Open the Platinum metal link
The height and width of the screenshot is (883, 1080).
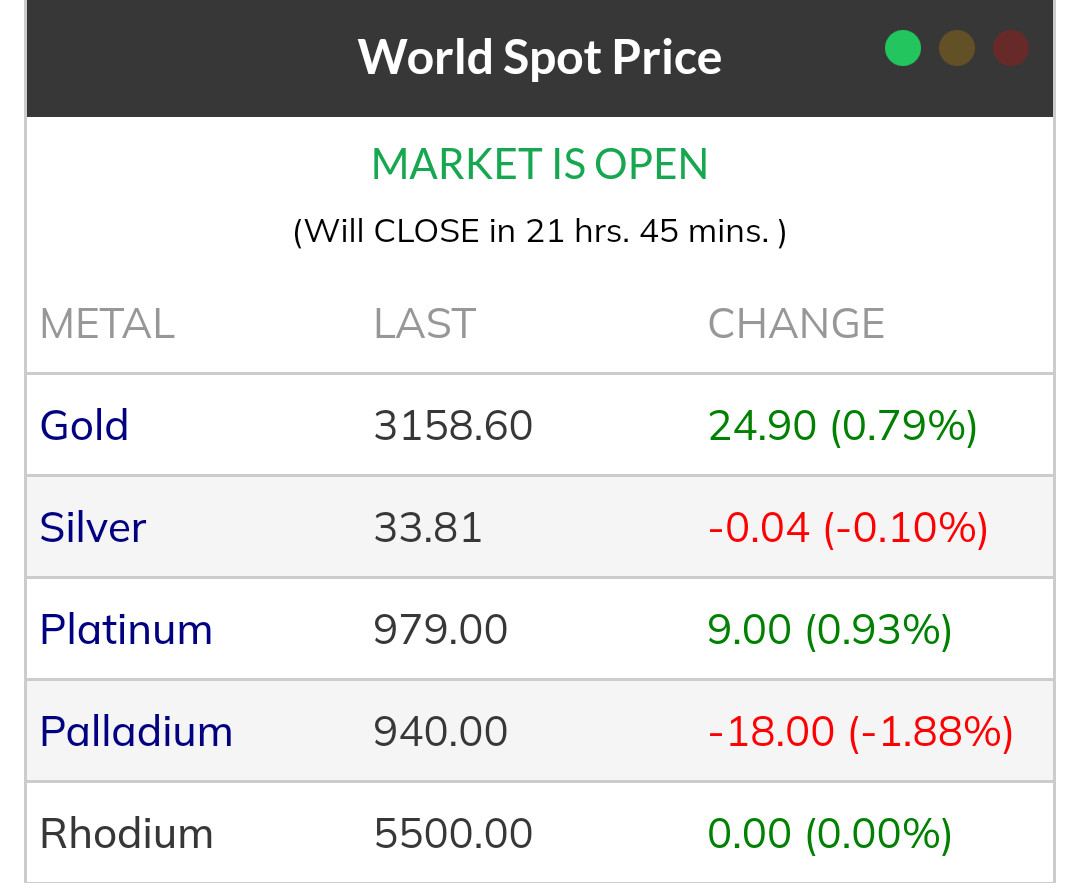[126, 630]
